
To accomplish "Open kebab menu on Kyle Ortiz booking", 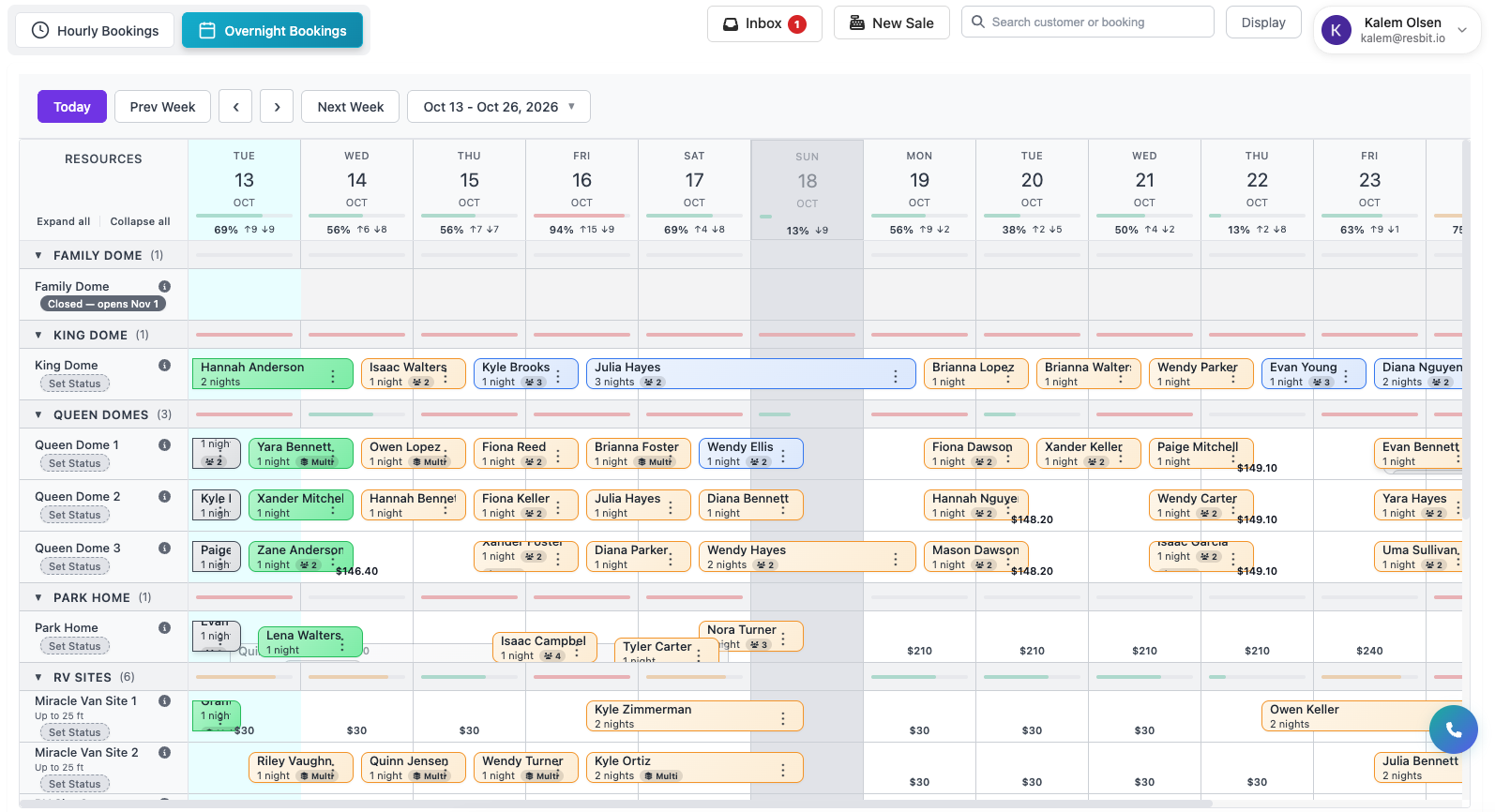I will [783, 770].
